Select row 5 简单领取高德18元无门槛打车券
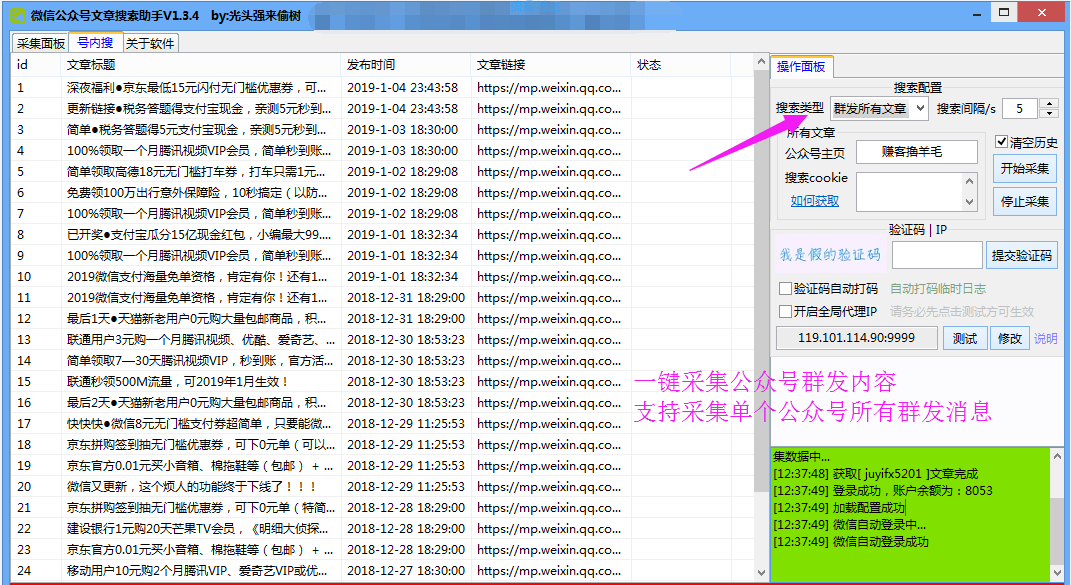Screen dimensions: 1071x585 coord(382,172)
